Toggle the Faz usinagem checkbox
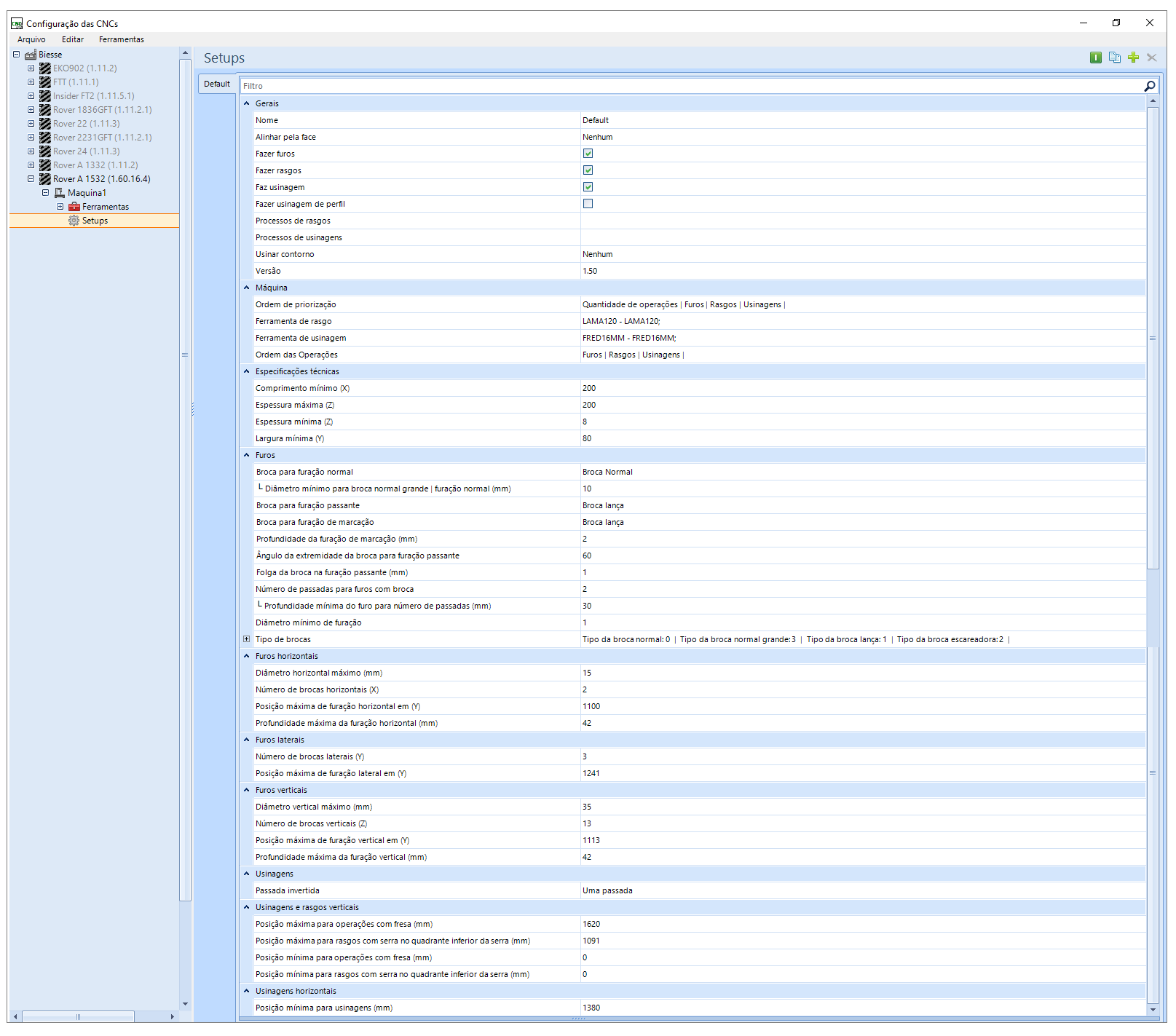Screen dimensions: 1176x1036 point(588,187)
